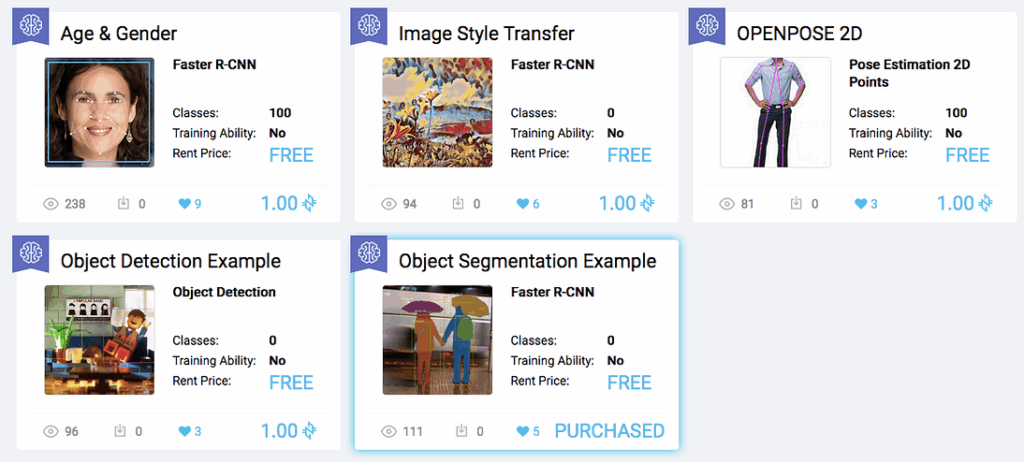Click the 1.00 price on Image Style Transfer
The height and width of the screenshot is (462, 1024).
pos(617,203)
